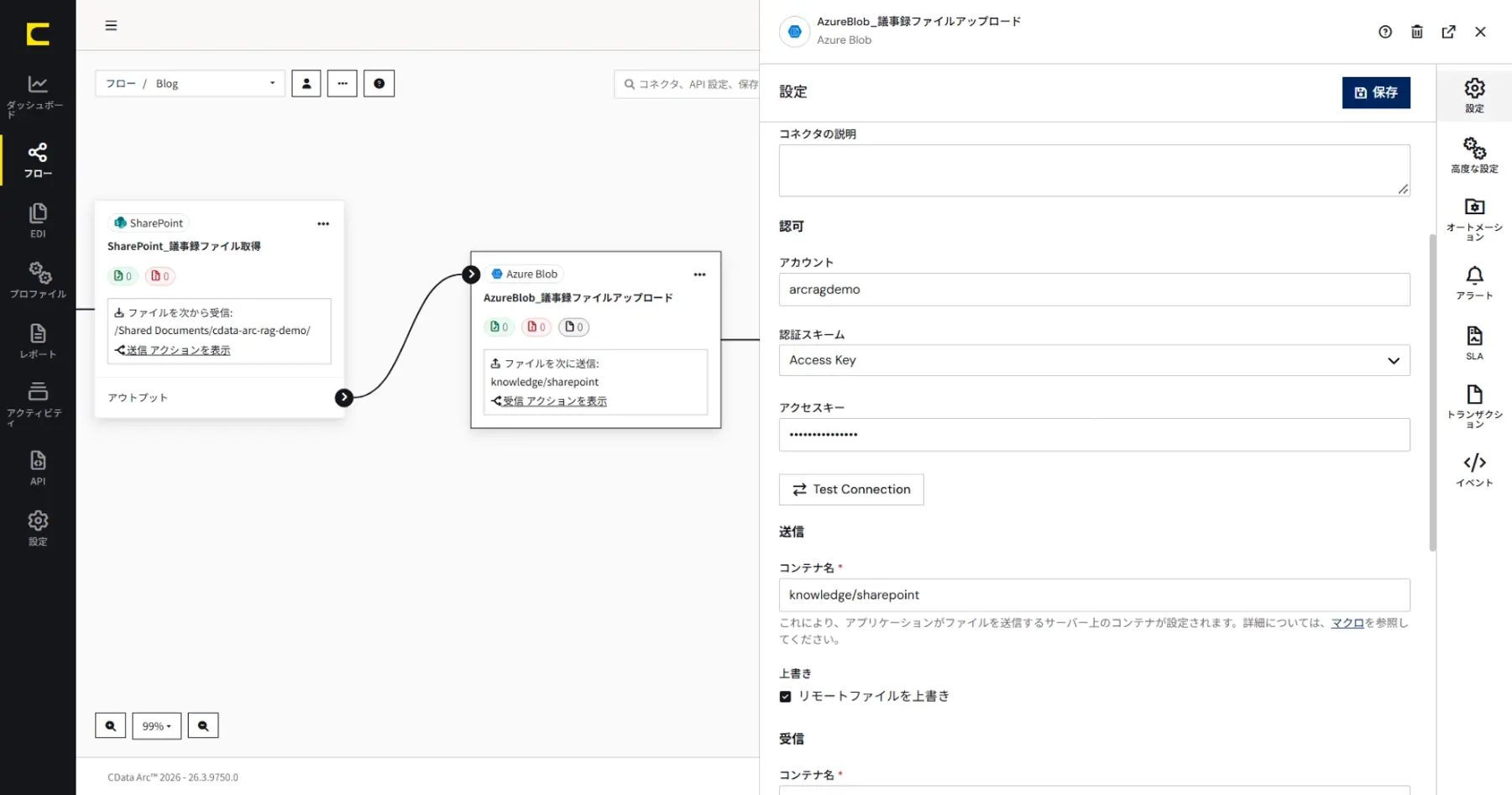Click the アクセスキー password field
This screenshot has width=1512, height=795.
(1094, 435)
